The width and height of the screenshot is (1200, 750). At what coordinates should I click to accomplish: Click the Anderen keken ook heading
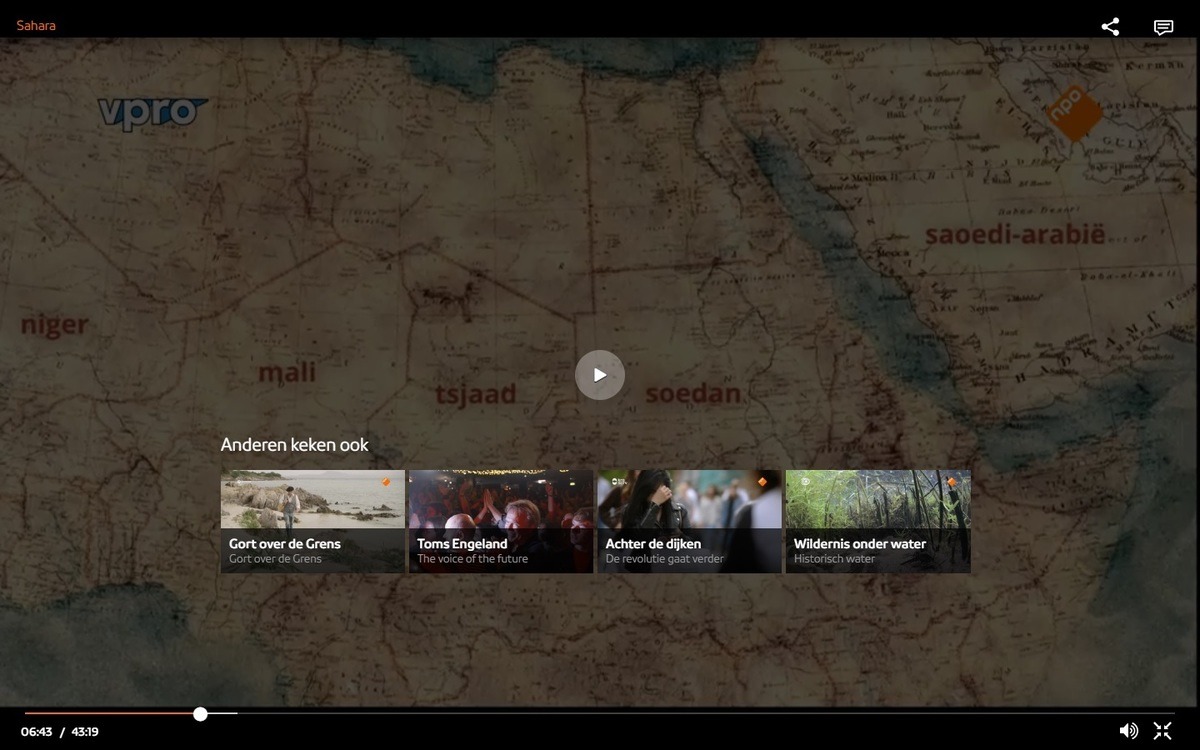(294, 445)
